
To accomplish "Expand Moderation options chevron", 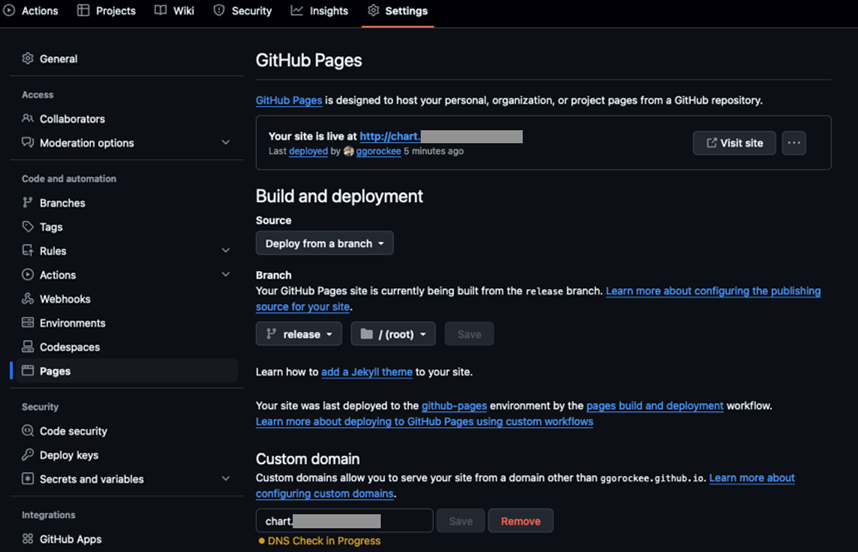I will (x=225, y=142).
